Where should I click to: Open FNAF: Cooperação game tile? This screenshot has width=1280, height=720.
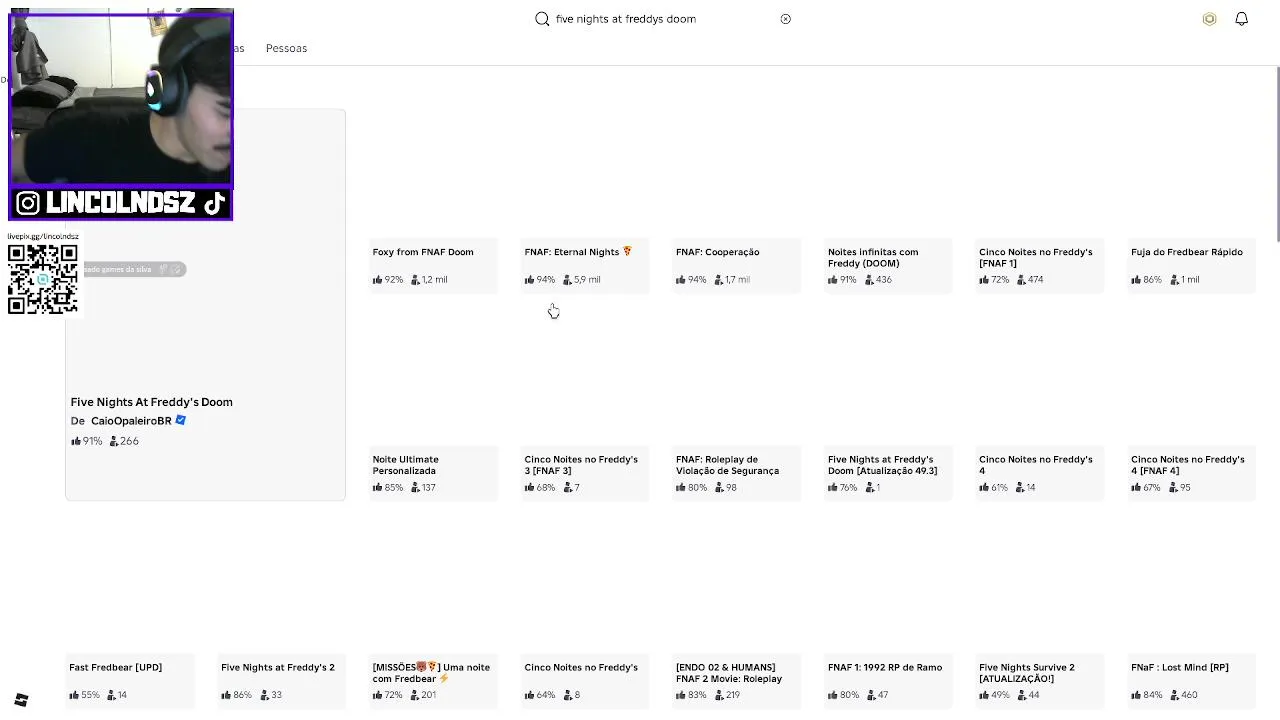click(x=717, y=252)
